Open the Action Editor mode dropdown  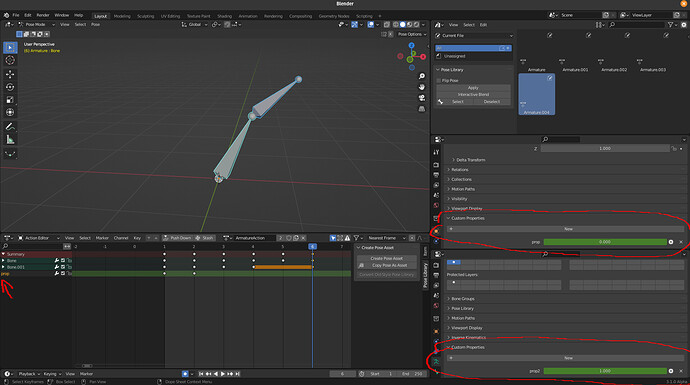[x=38, y=238]
